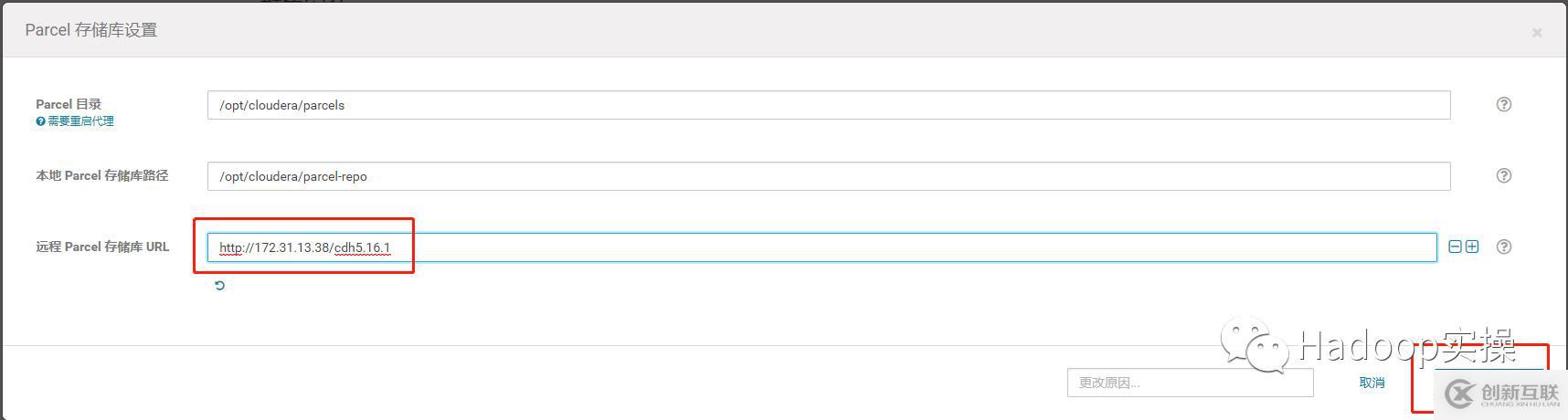Click the Parcel 存储库设置 dialog title
The height and width of the screenshot is (420, 1568).
[91, 30]
